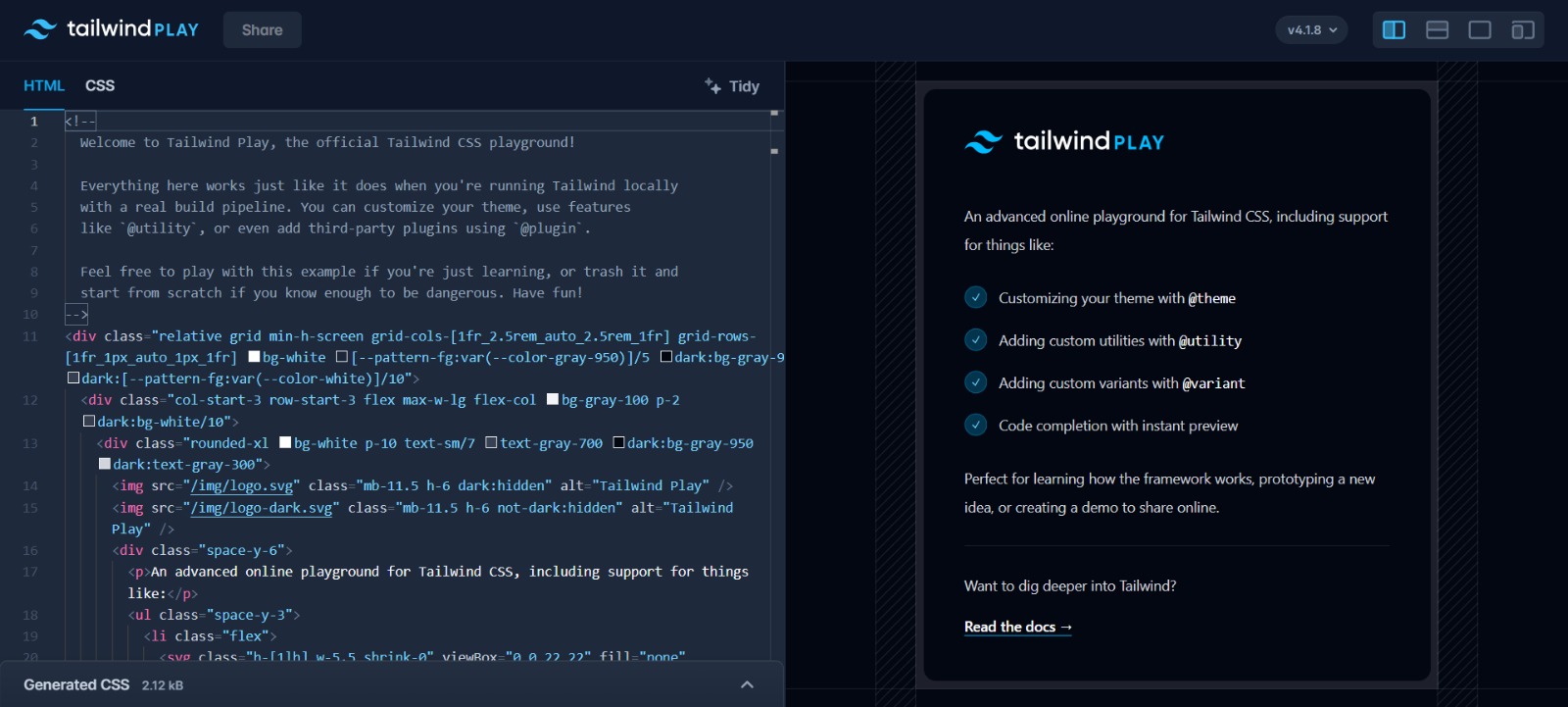Click the Share button
Viewport: 1568px width, 707px height.
[262, 30]
